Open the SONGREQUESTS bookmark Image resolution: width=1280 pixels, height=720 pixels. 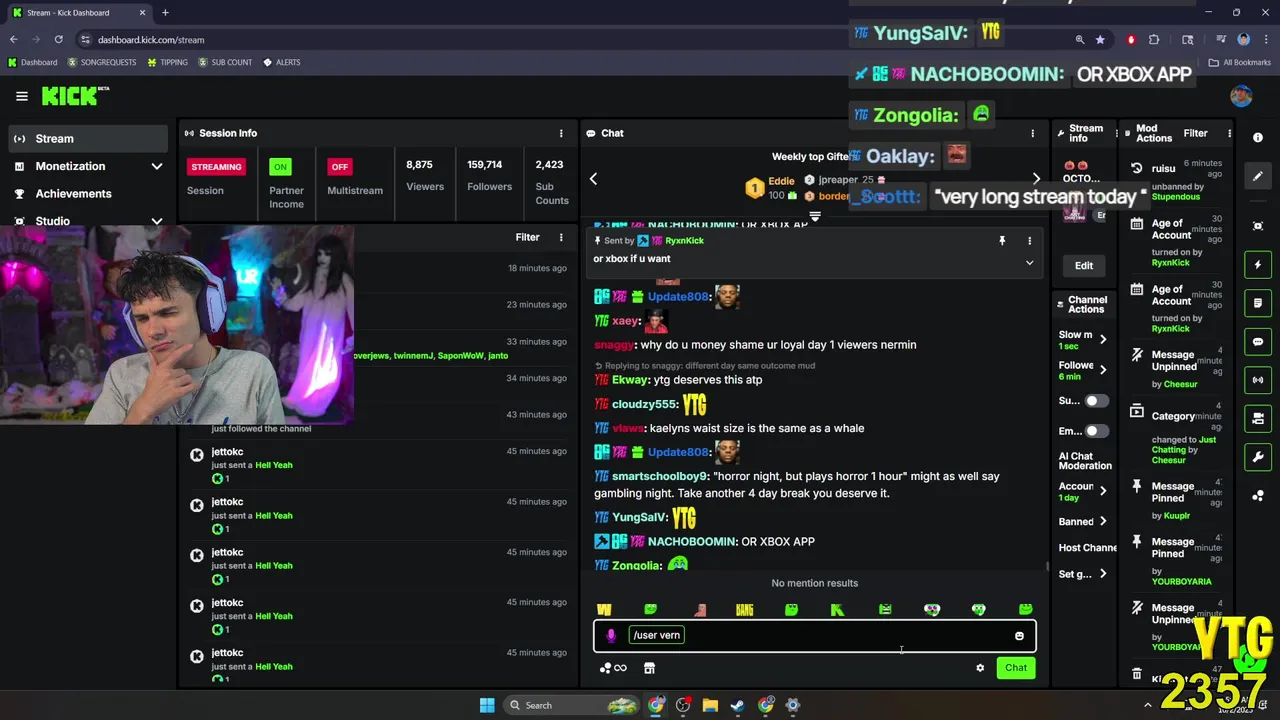coord(102,62)
